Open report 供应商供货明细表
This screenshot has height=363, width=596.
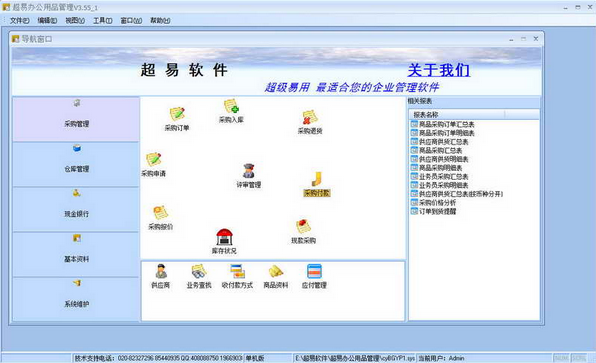pyautogui.click(x=439, y=159)
